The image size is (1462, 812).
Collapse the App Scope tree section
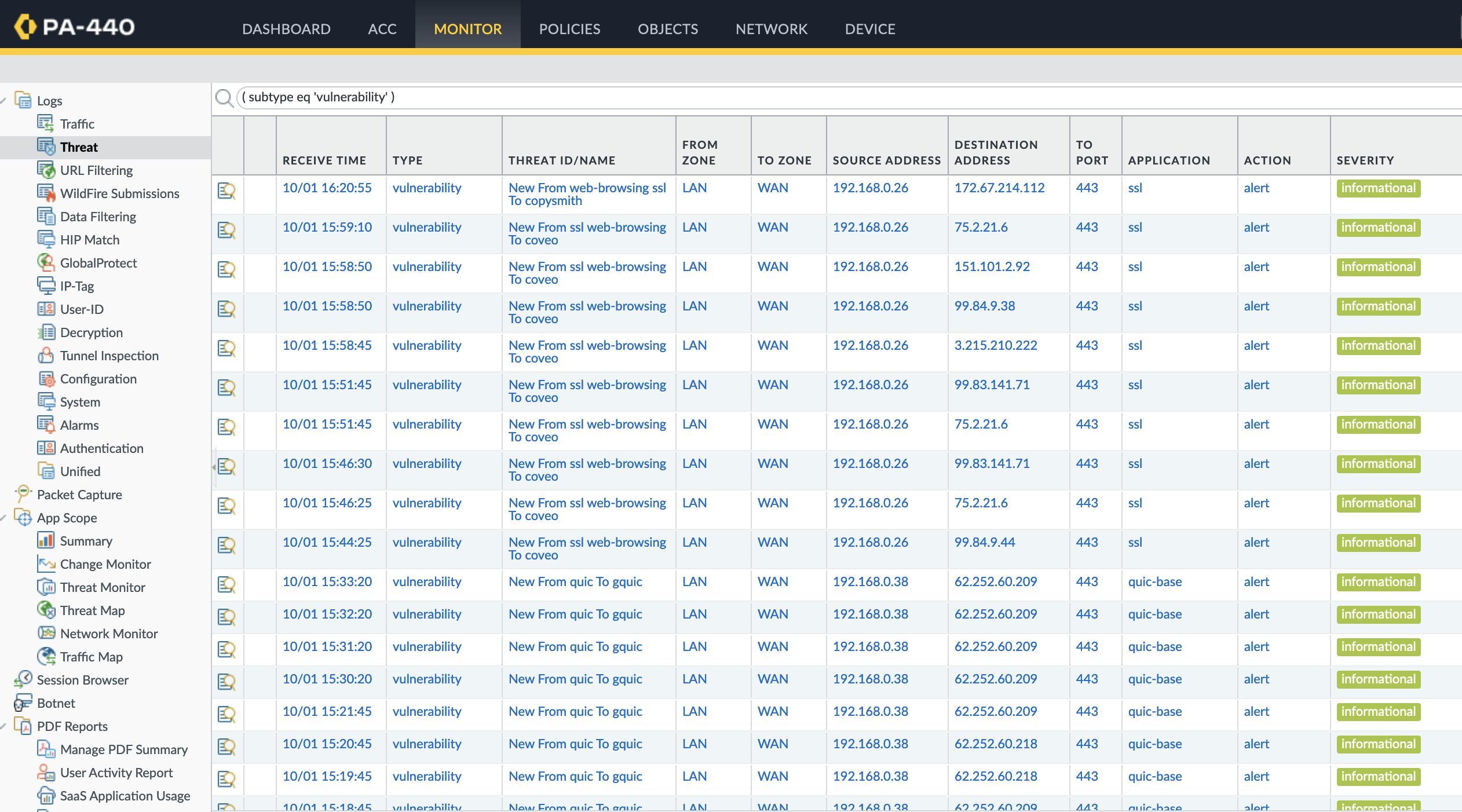tap(4, 518)
